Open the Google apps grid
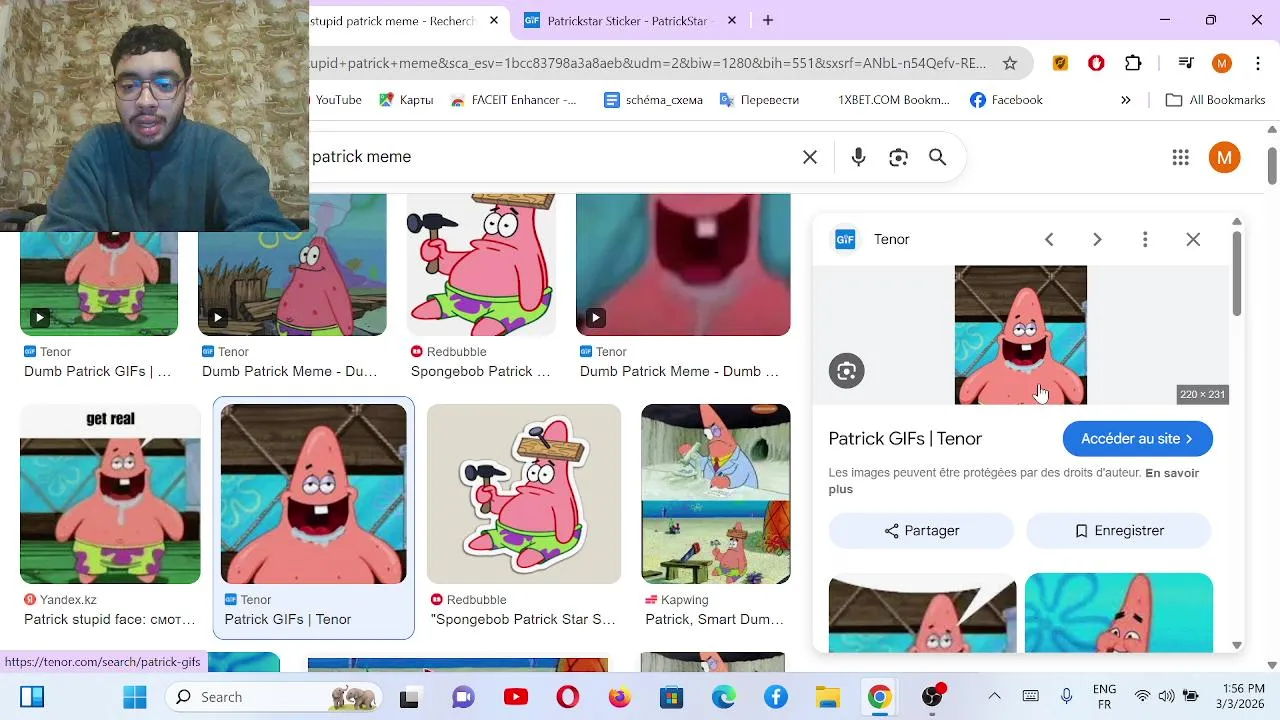The image size is (1280, 720). (1180, 157)
